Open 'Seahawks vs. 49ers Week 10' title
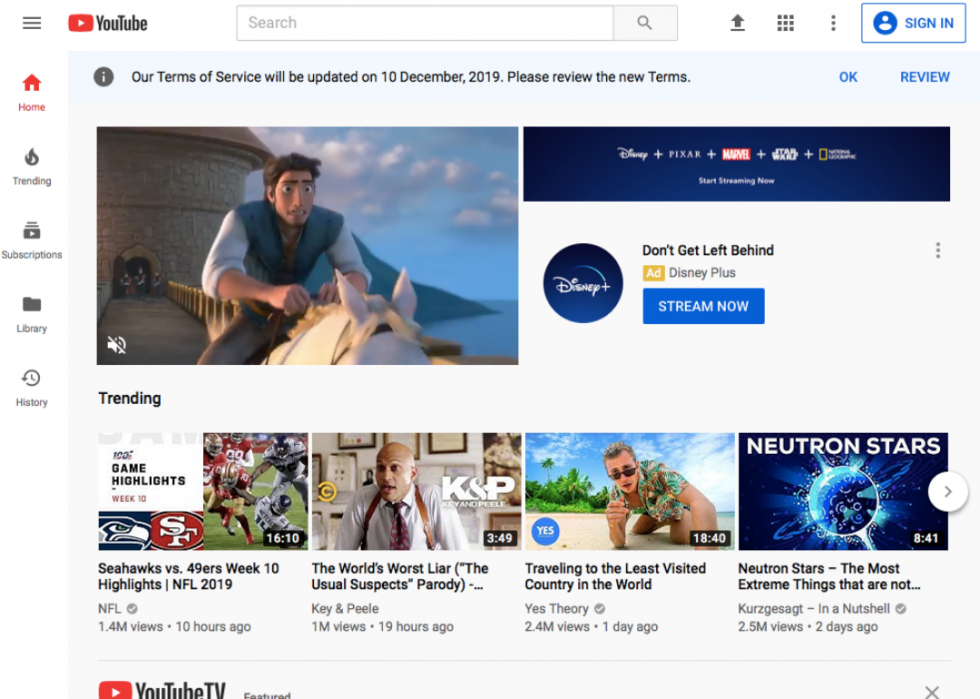The image size is (980, 699). 189,576
